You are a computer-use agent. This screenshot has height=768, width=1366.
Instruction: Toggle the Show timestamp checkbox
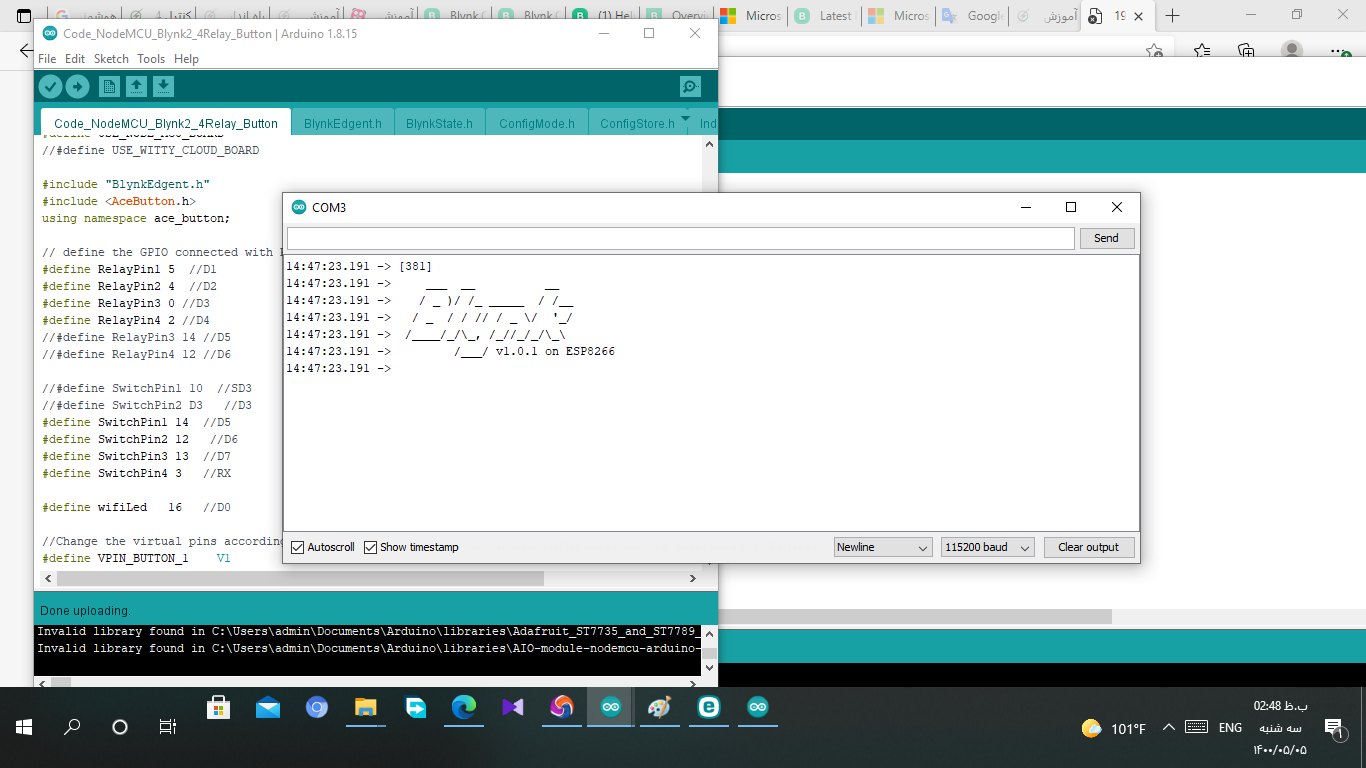coord(370,548)
